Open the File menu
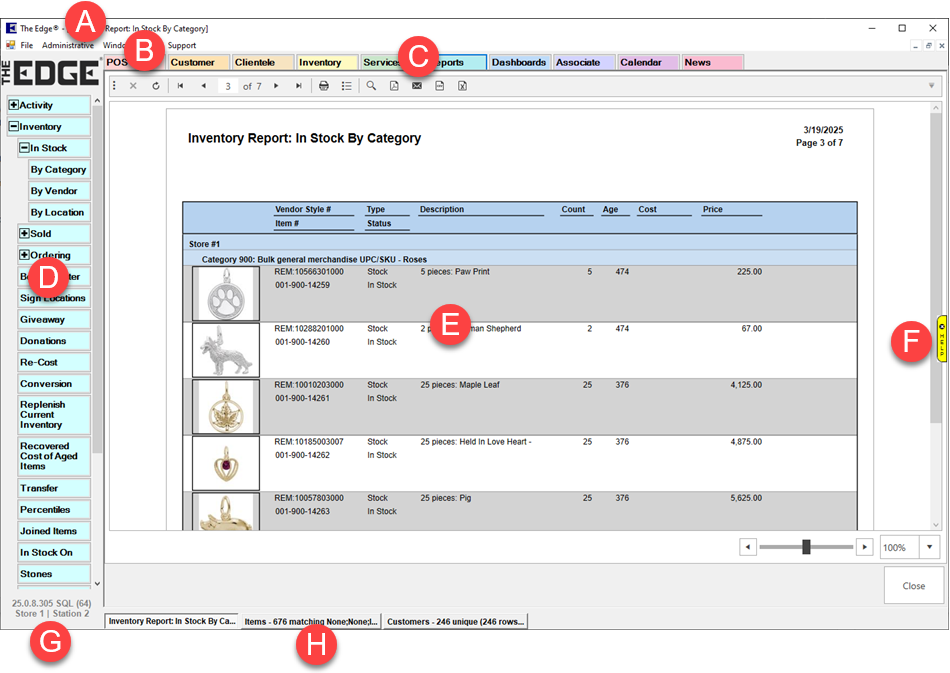The height and width of the screenshot is (673, 950). (27, 45)
